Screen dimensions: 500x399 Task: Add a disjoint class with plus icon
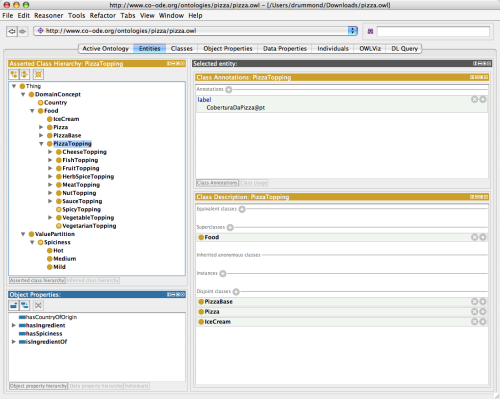[236, 292]
